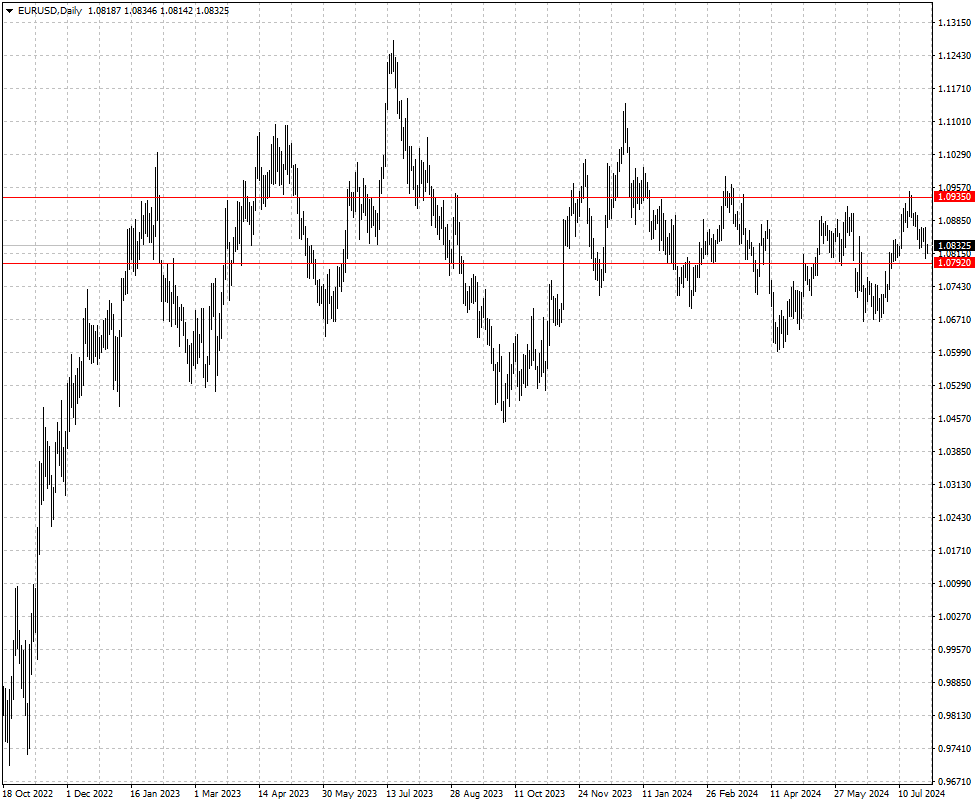The height and width of the screenshot is (805, 978).
Task: Click the 11 Apr 2024 date label
Action: pyautogui.click(x=796, y=794)
